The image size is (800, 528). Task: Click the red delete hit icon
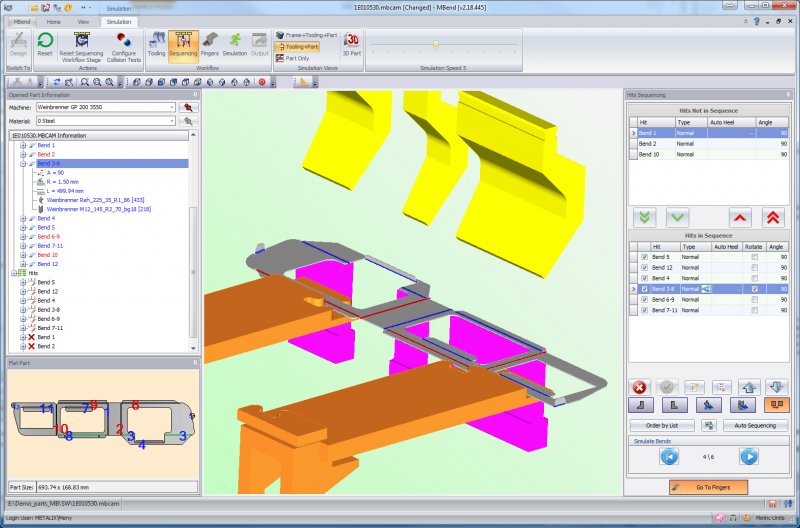coord(639,387)
